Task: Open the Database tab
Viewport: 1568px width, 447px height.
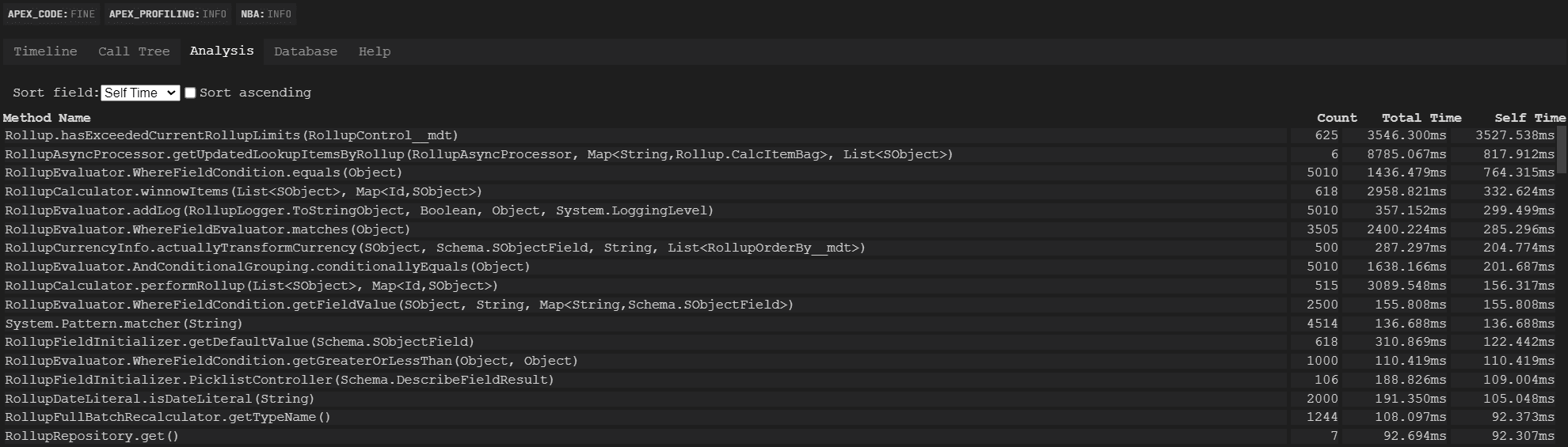Action: 306,51
